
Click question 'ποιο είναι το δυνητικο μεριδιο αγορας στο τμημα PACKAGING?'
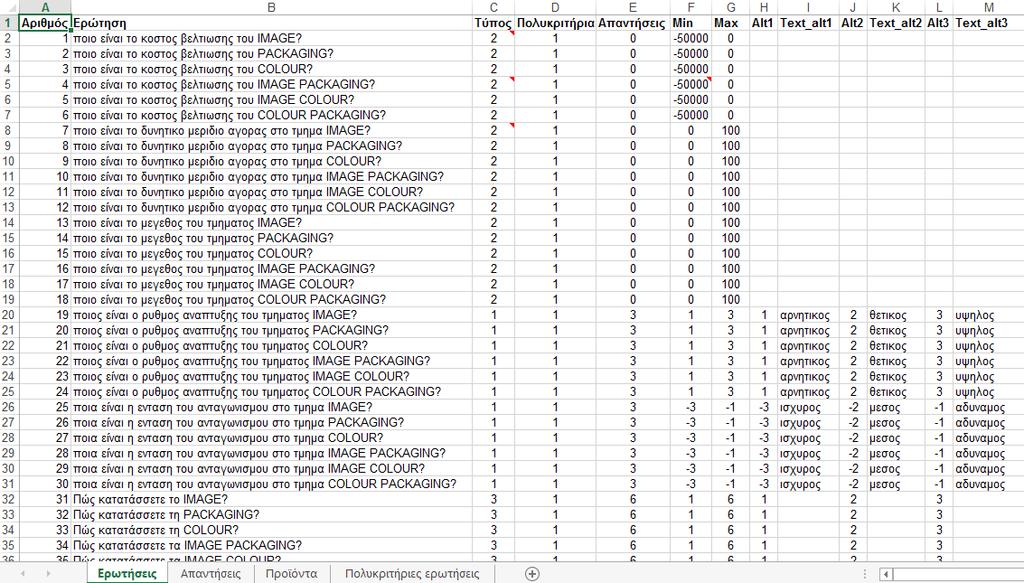coord(272,146)
